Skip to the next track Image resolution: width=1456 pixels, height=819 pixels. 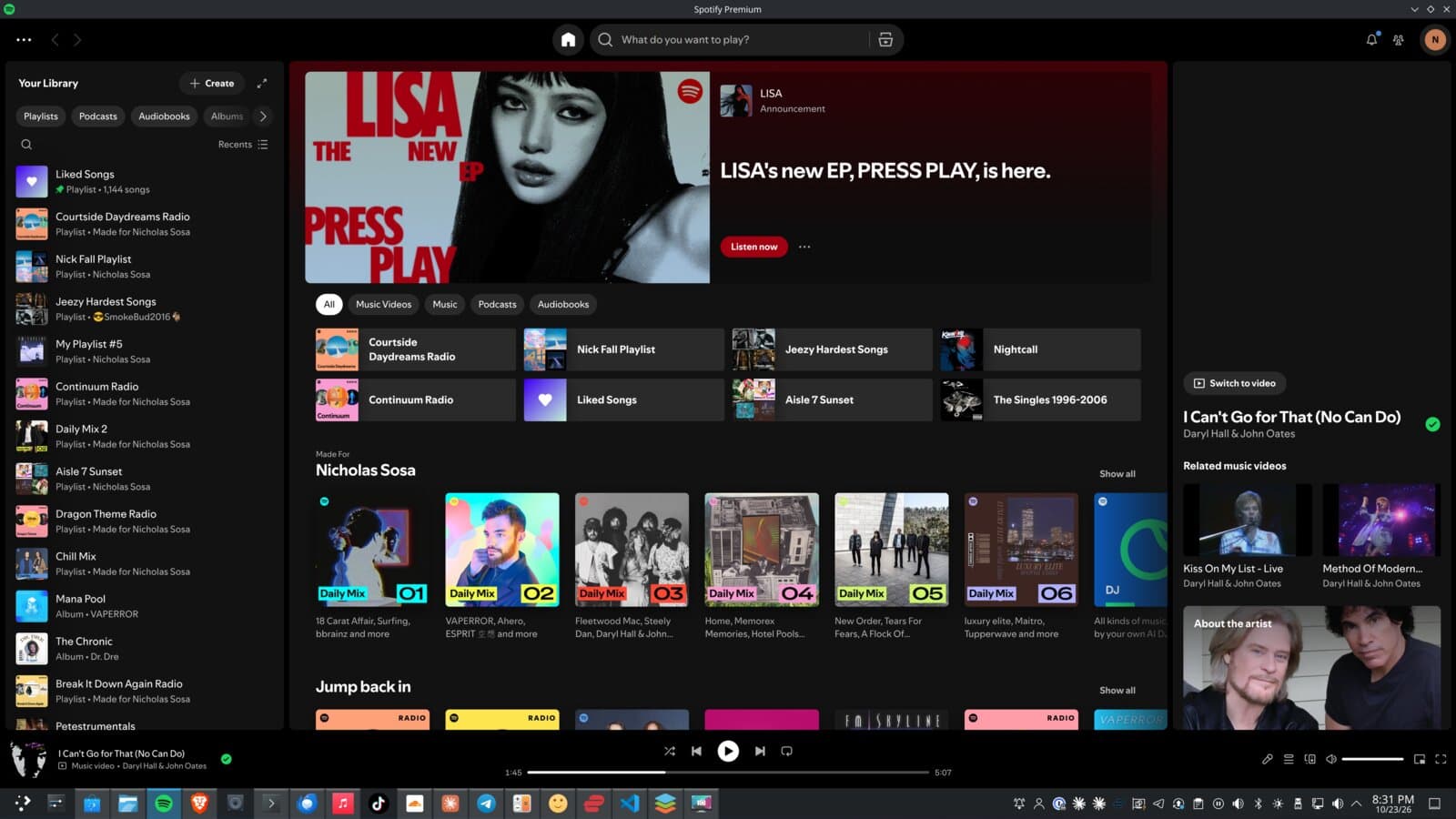click(x=760, y=751)
